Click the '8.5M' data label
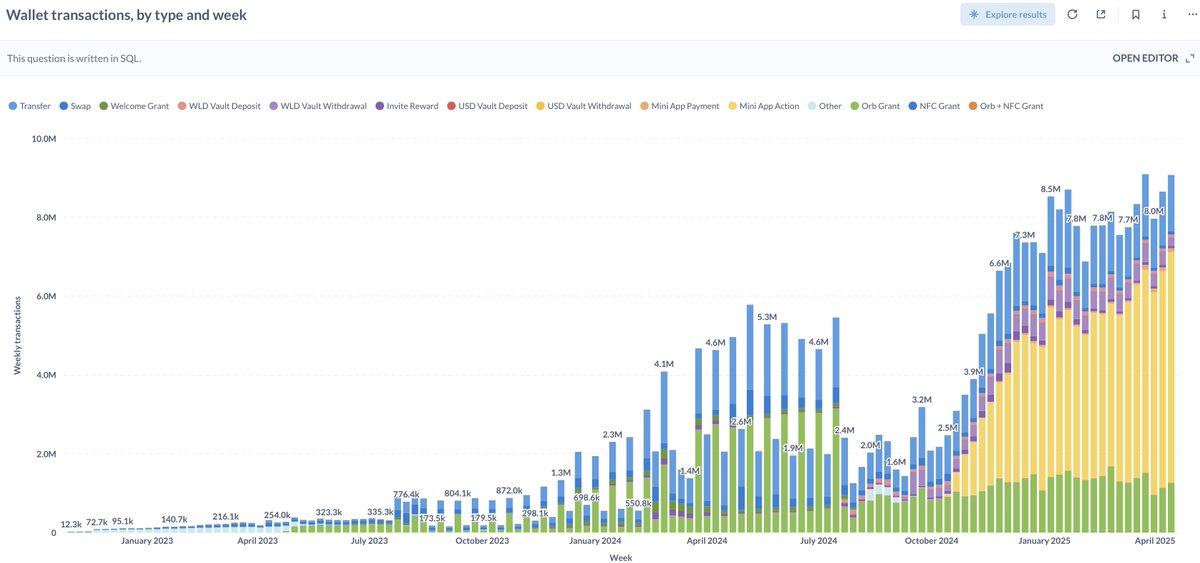Viewport: 1200px width, 563px height. (x=1051, y=189)
